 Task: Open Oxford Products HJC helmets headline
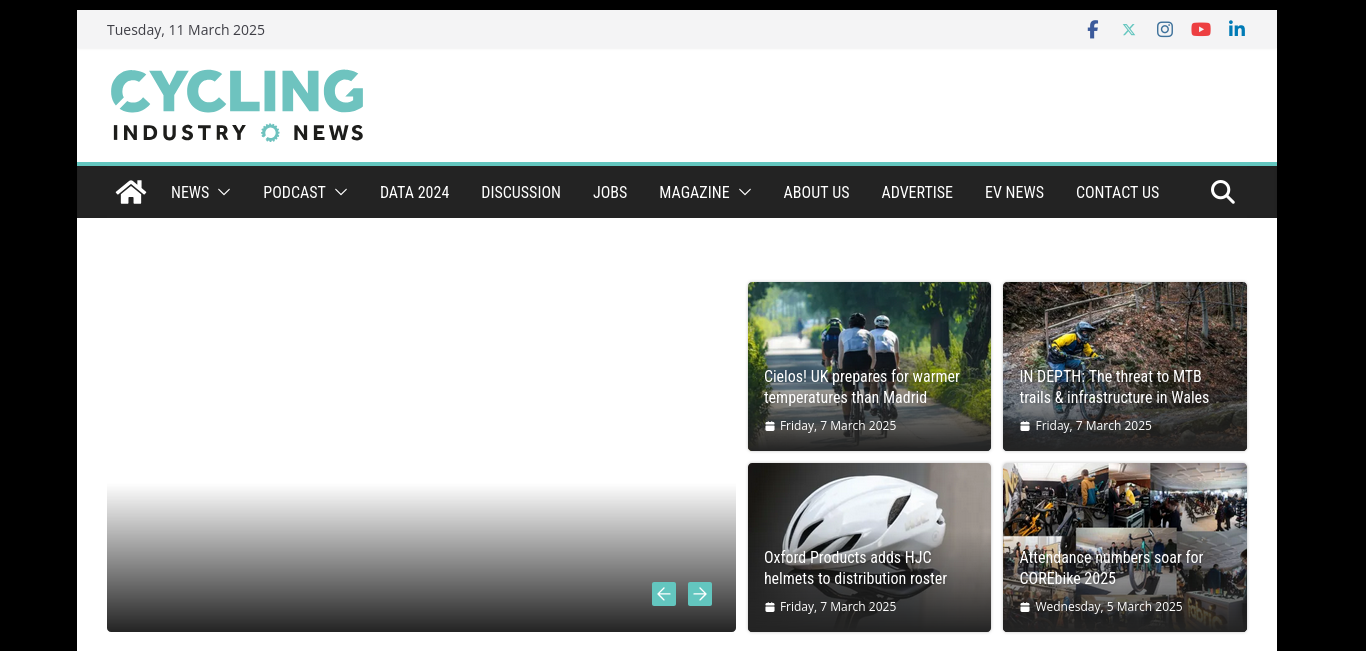855,568
